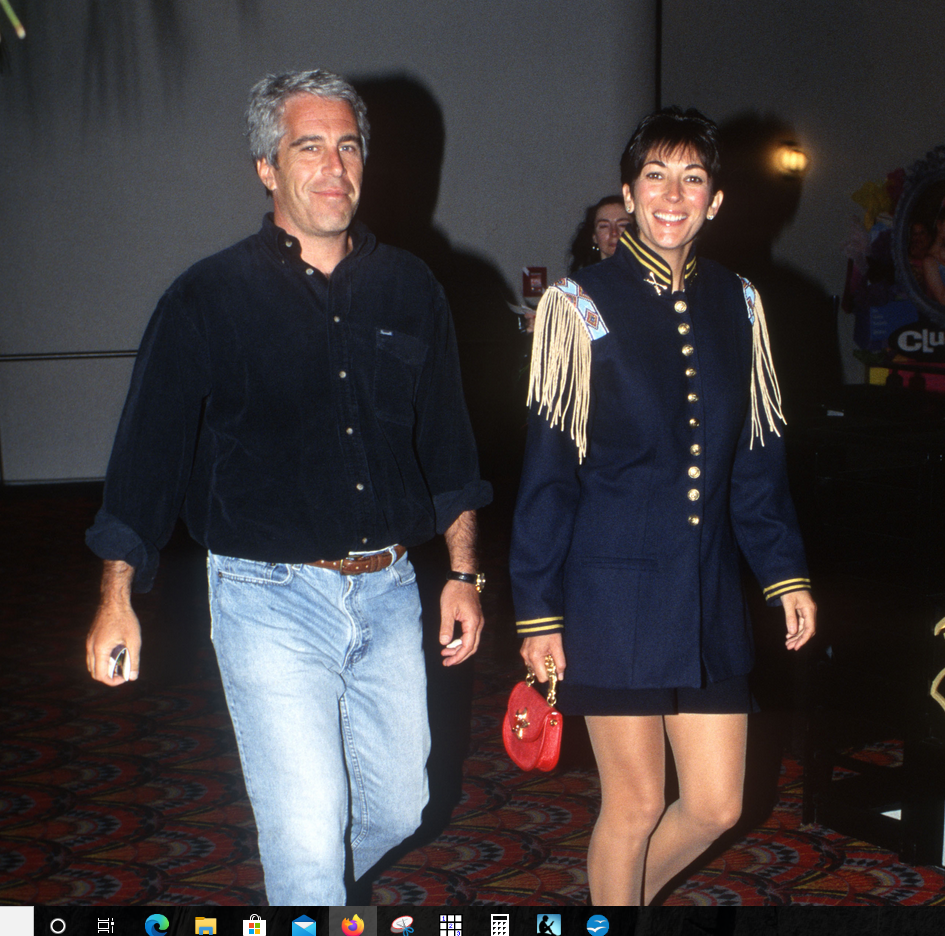The height and width of the screenshot is (936, 945).
Task: Launch the Kindle reader app icon
Action: 549,924
